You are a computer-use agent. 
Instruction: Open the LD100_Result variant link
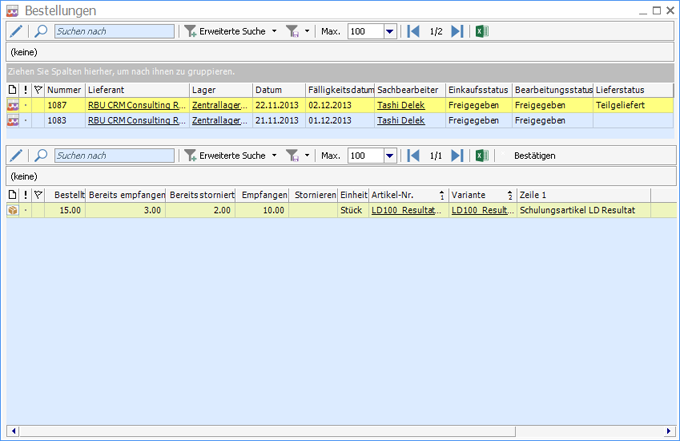[x=482, y=210]
